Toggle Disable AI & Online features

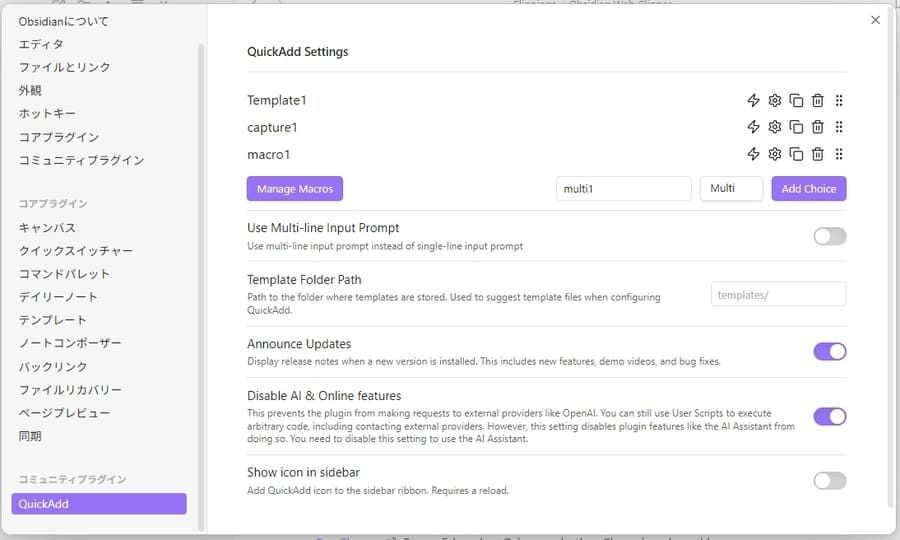(x=829, y=417)
